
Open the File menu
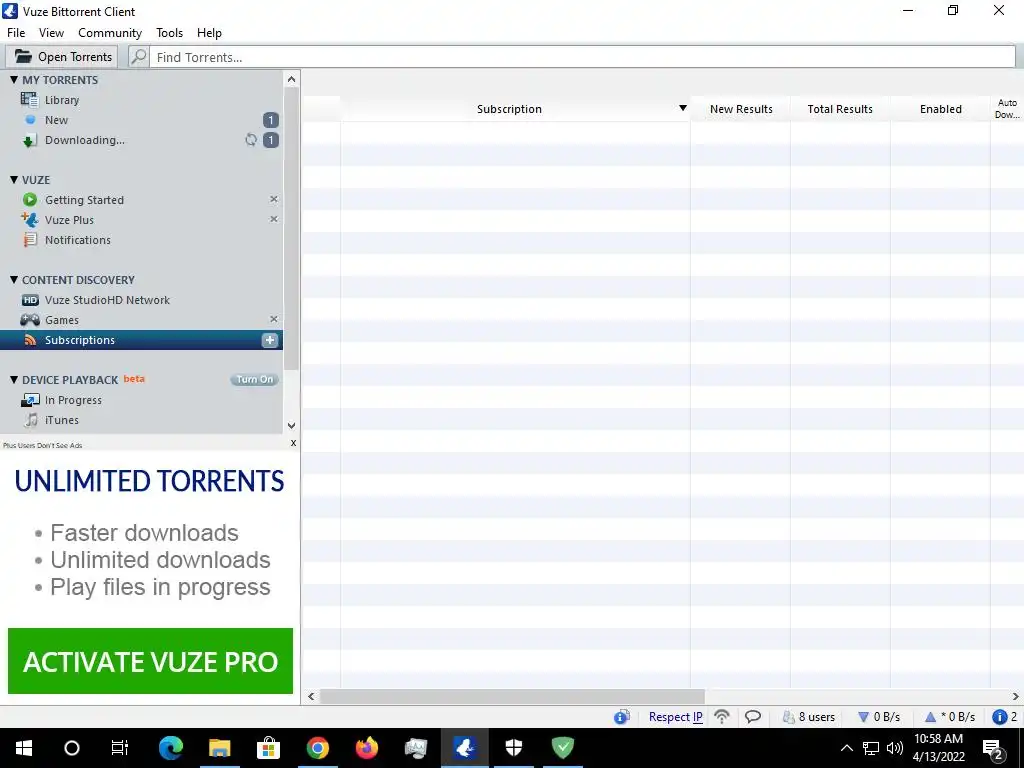coord(16,33)
